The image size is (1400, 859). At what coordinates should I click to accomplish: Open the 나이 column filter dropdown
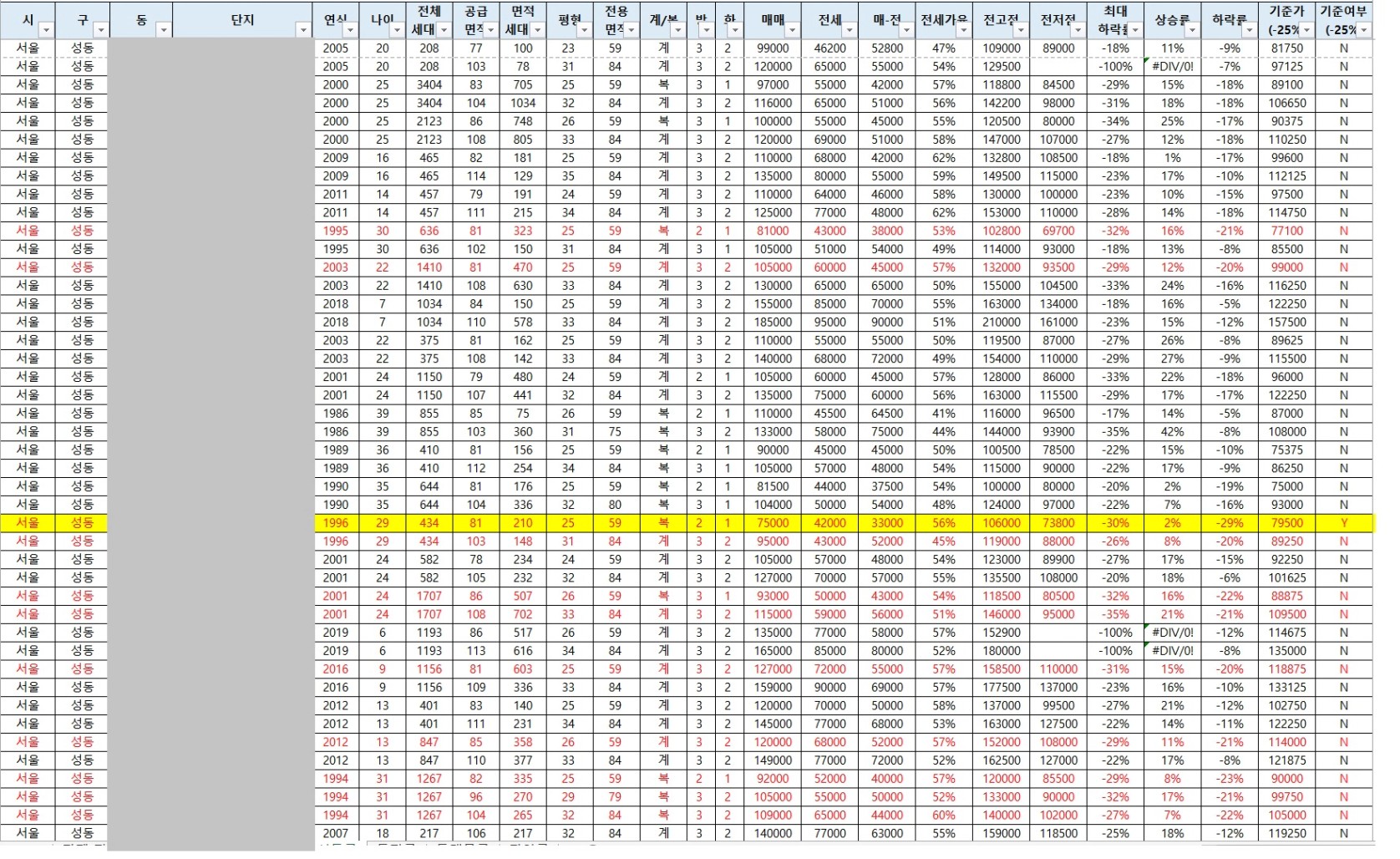(397, 30)
